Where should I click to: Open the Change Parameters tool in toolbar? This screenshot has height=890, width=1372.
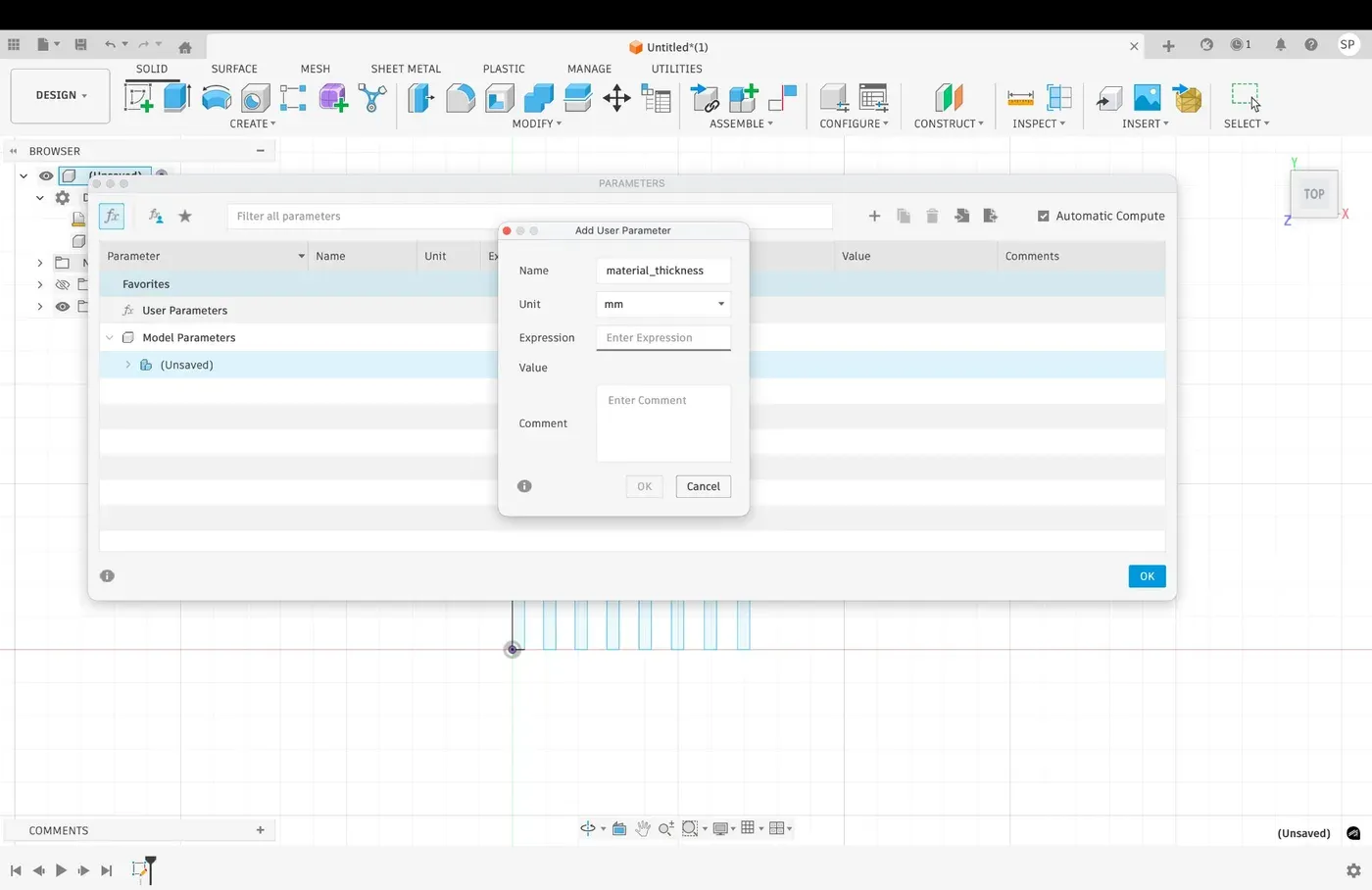click(656, 97)
